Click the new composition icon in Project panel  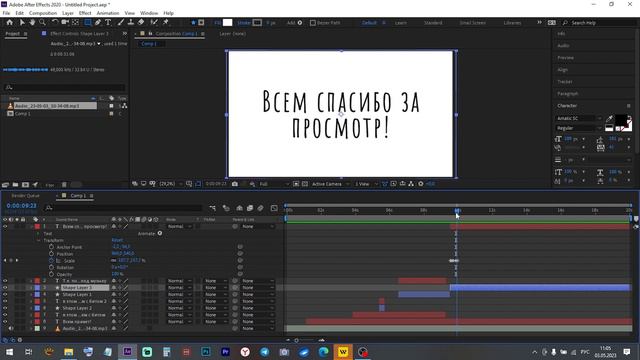click(25, 185)
